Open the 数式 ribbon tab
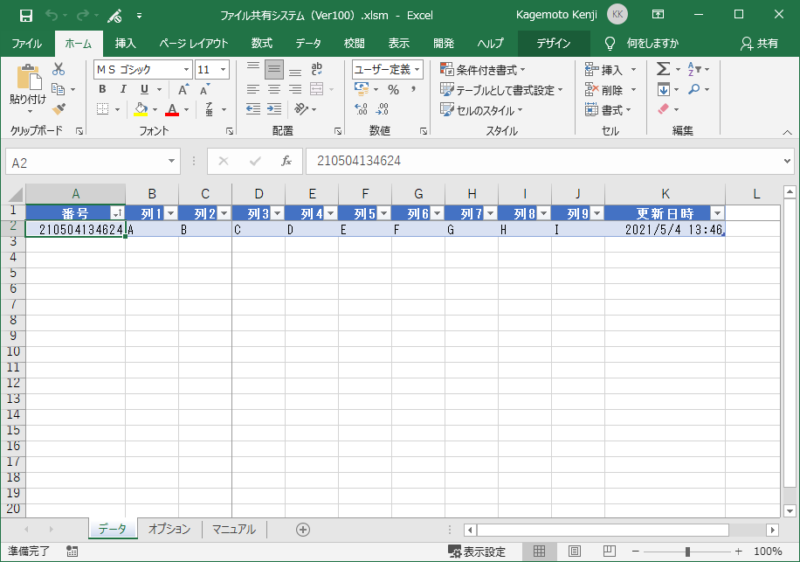 (262, 43)
